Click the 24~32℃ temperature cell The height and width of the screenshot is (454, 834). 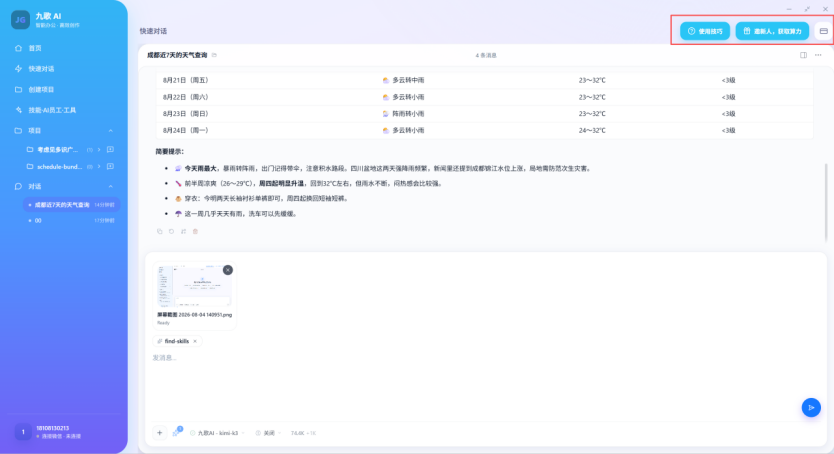(x=592, y=130)
